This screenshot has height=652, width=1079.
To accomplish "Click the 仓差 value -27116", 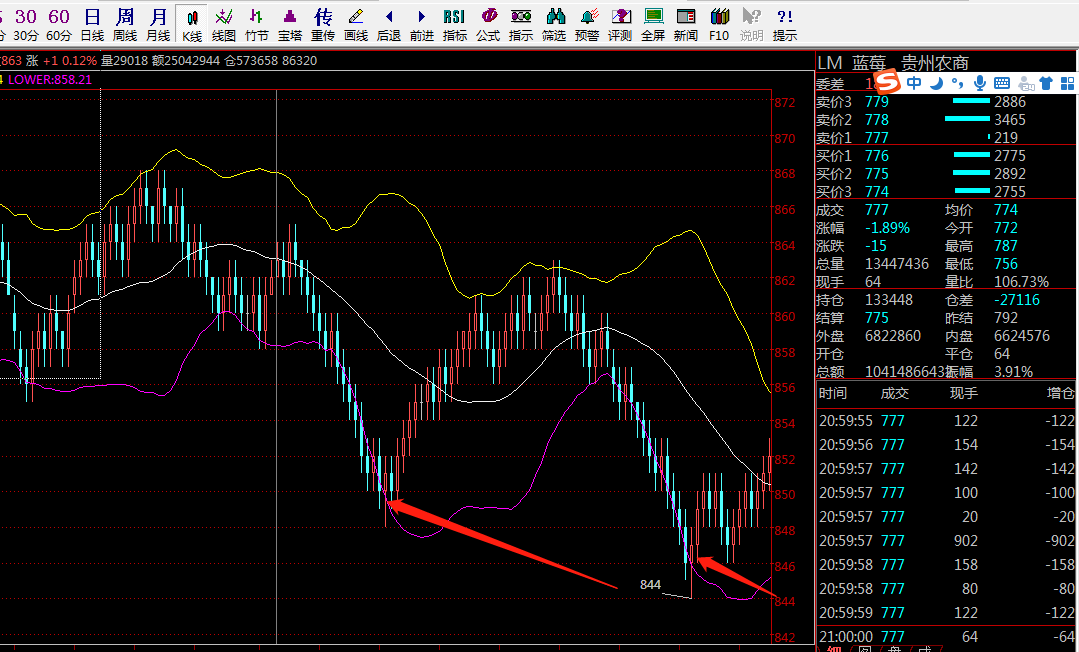I will click(1017, 300).
